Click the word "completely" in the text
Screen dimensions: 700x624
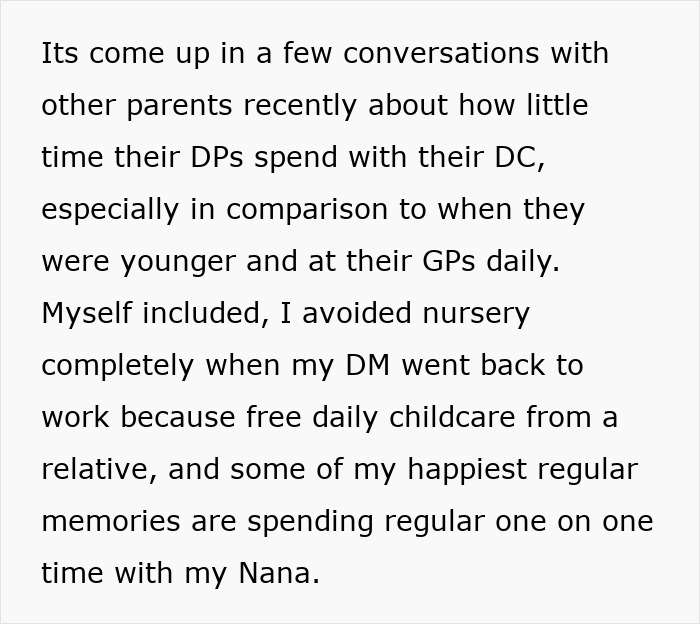tap(118, 366)
